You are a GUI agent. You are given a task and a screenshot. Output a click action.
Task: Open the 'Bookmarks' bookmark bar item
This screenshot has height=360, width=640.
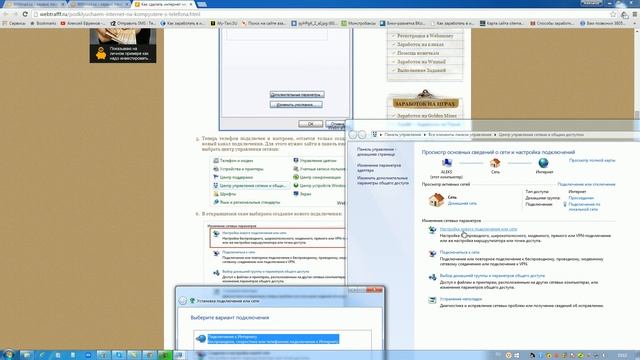tap(43, 23)
